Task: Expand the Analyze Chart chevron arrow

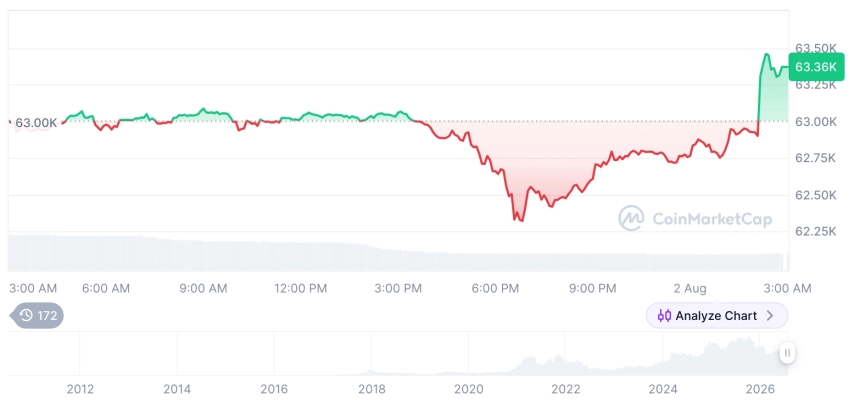Action: pyautogui.click(x=770, y=315)
